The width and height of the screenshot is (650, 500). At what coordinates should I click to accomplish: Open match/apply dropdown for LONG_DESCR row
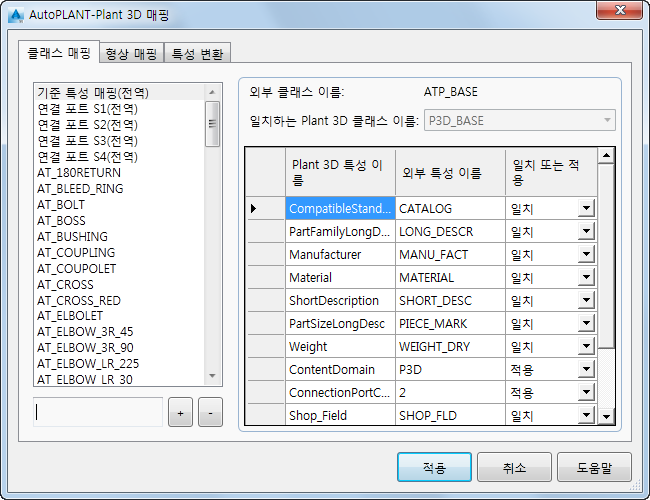point(586,231)
